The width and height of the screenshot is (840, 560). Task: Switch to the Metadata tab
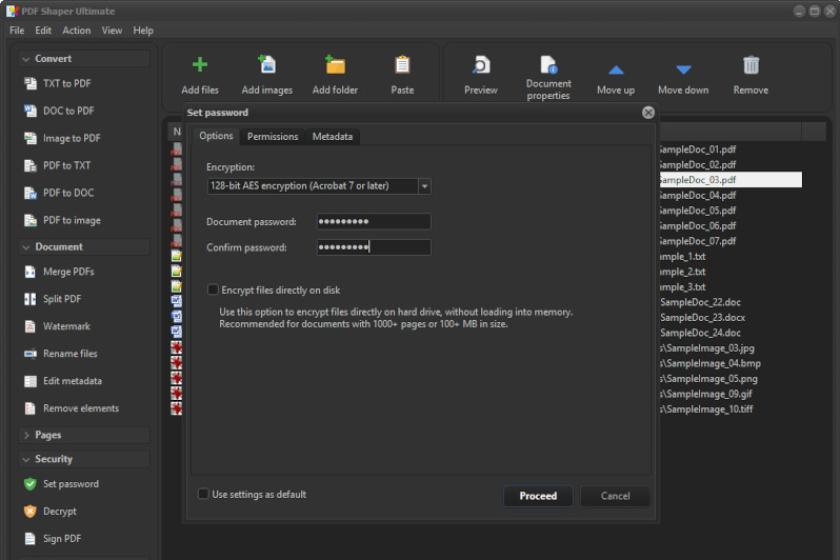pyautogui.click(x=332, y=137)
